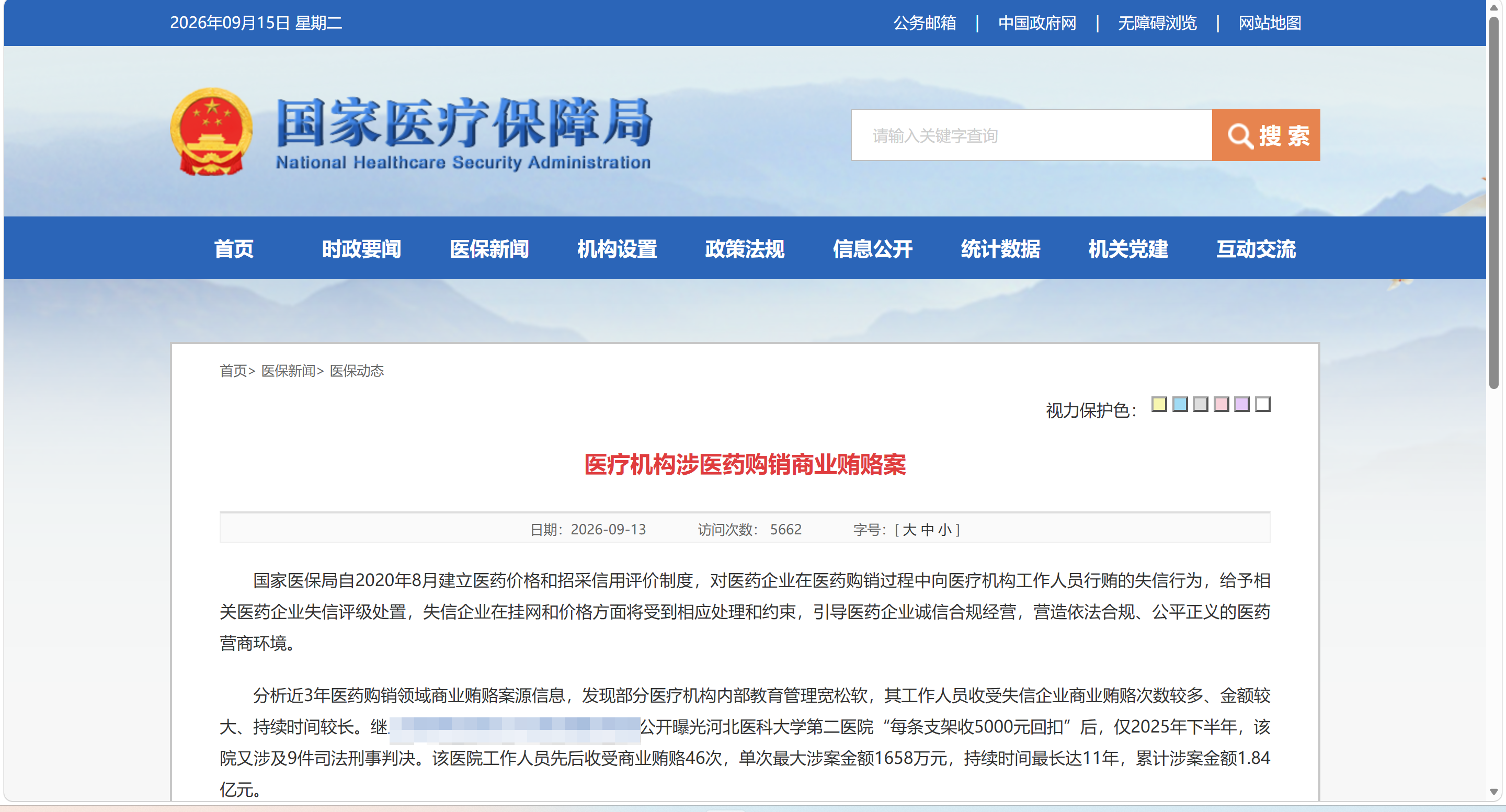Focus the keyword search input field
Viewport: 1506px width, 812px height.
1031,135
